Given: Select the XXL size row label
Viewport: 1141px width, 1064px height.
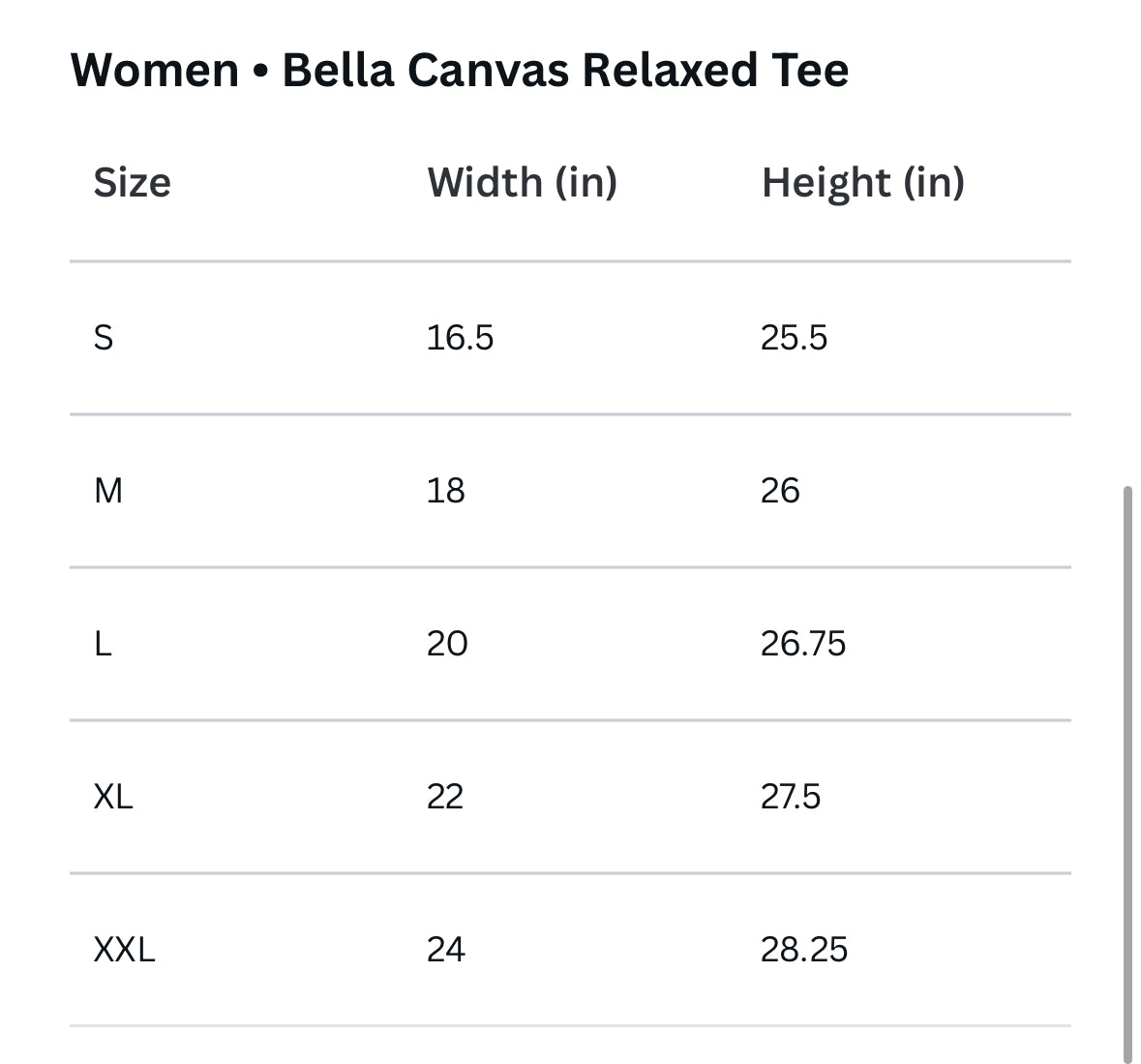Looking at the screenshot, I should [124, 950].
